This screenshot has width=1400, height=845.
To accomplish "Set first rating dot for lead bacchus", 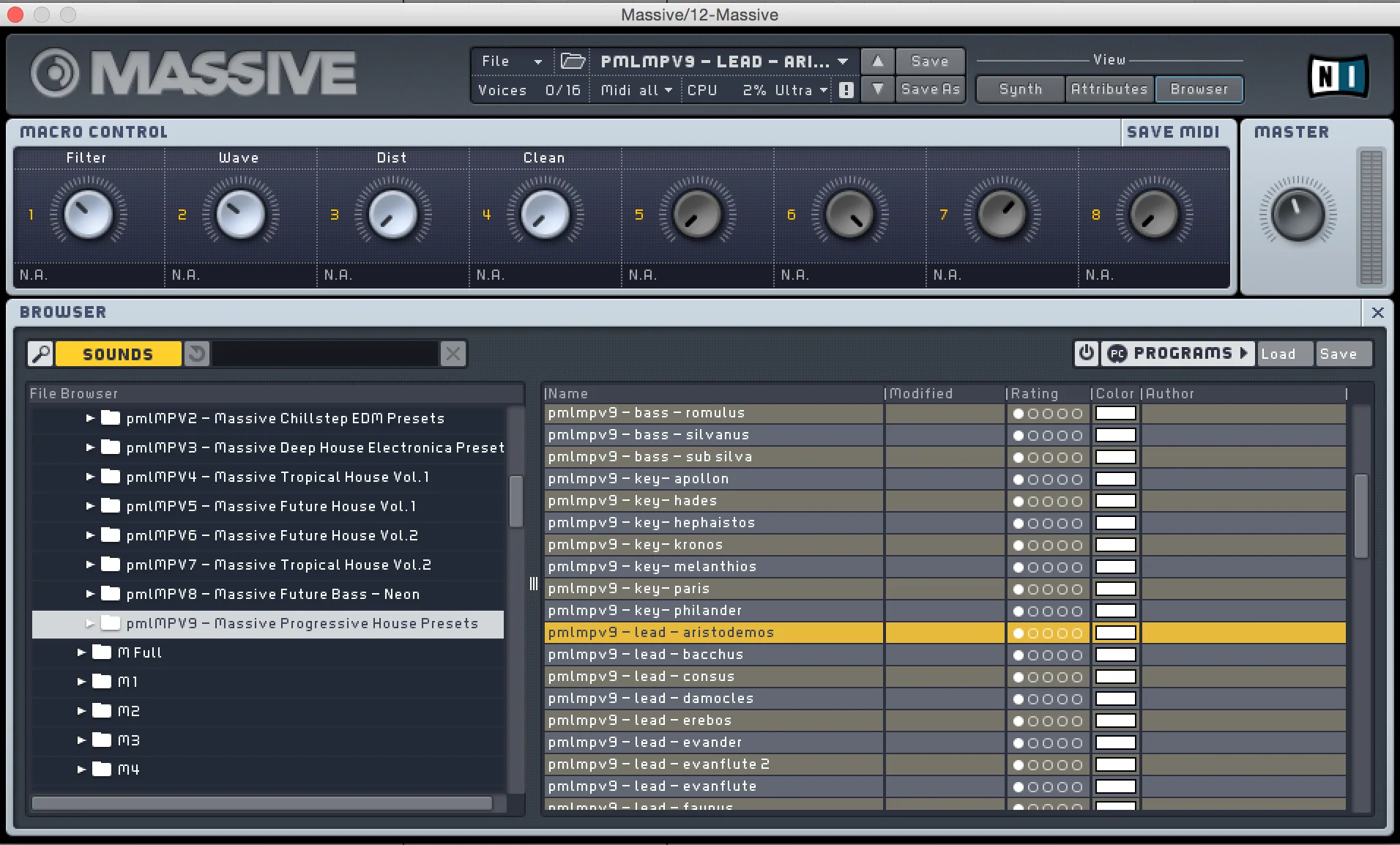I will tap(1019, 655).
